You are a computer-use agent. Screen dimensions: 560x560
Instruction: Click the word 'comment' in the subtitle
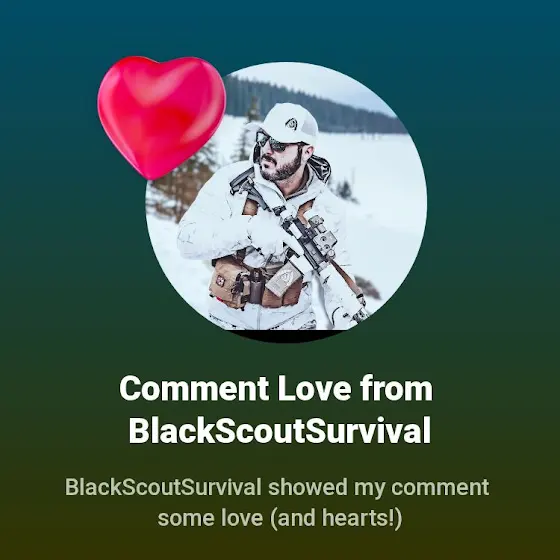pyautogui.click(x=440, y=488)
